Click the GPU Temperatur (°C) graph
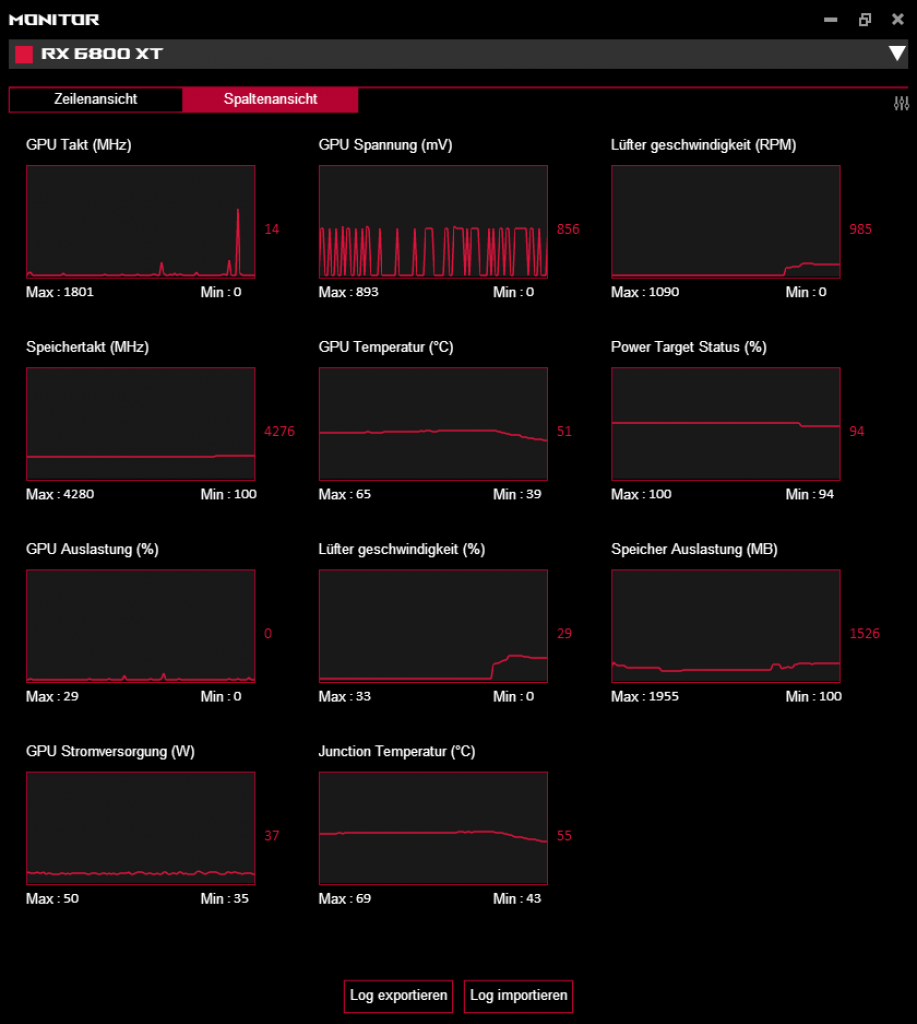This screenshot has height=1024, width=917. pyautogui.click(x=433, y=424)
